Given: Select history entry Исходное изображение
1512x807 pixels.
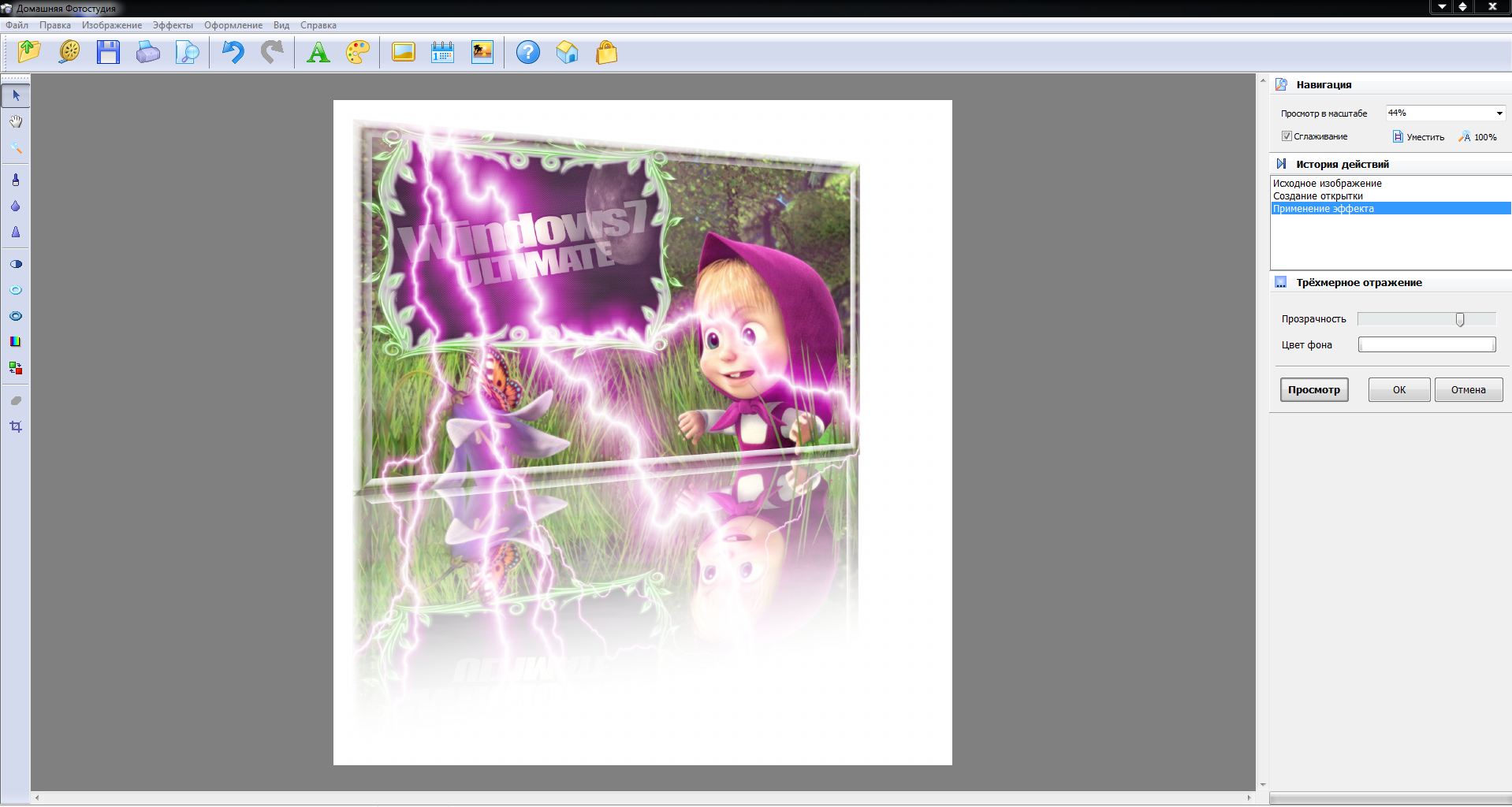Looking at the screenshot, I should (1391, 184).
